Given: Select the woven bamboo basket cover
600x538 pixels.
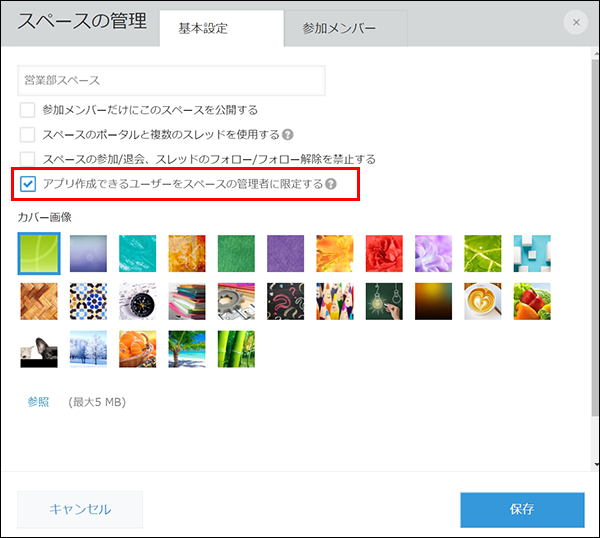Looking at the screenshot, I should point(39,302).
